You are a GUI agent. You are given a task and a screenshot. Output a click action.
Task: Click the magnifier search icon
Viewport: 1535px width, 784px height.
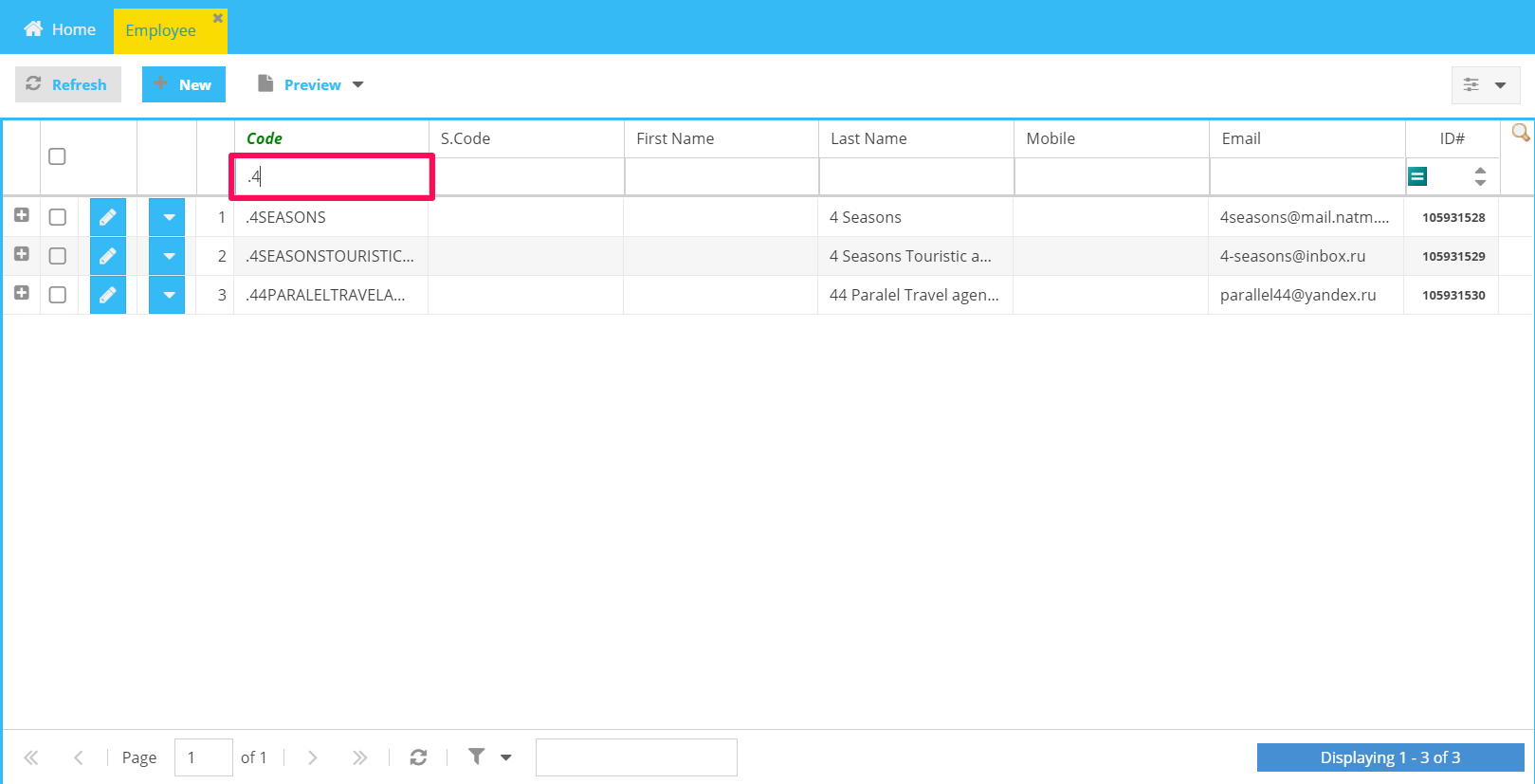point(1520,133)
